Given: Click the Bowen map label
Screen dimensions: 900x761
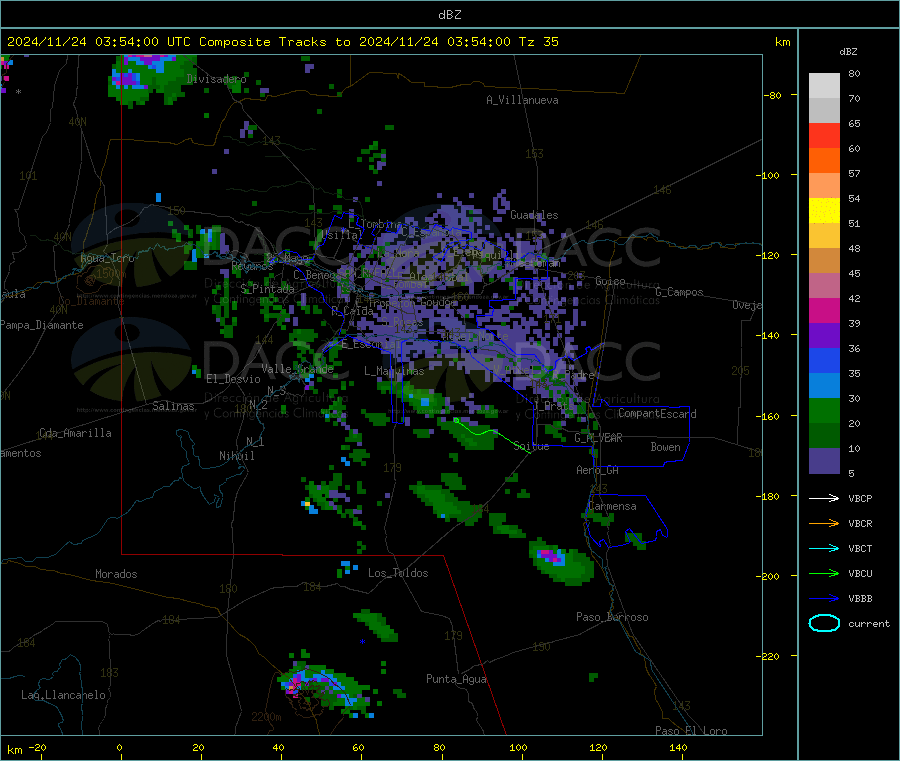Looking at the screenshot, I should (665, 446).
